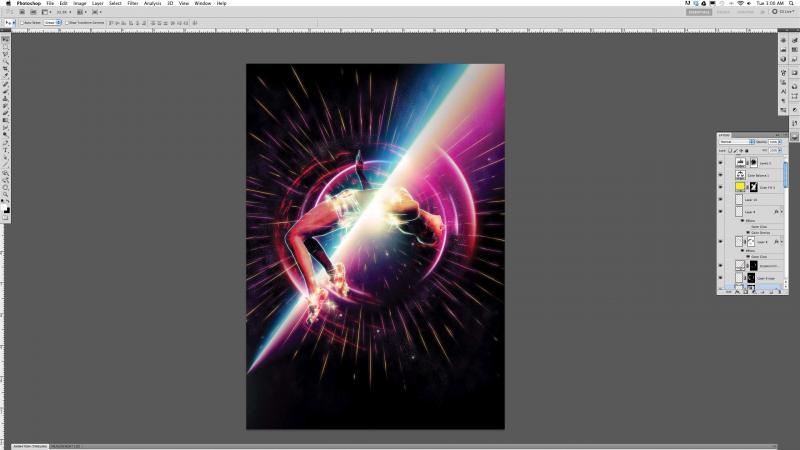
Task: Click the yellow Color Fill swatch thumbnail
Action: tap(741, 187)
